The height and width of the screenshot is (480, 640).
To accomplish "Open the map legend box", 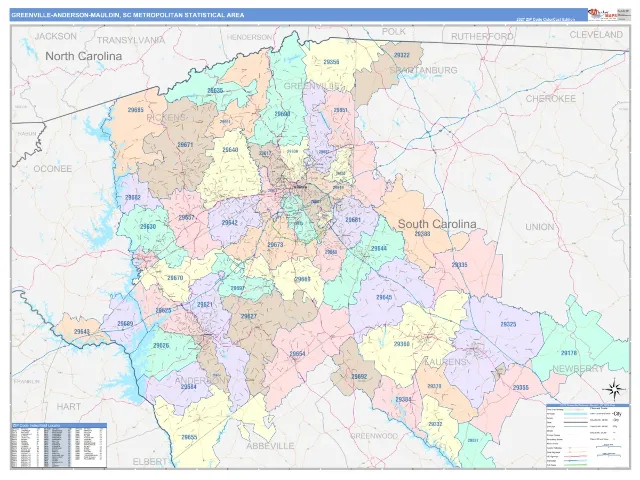I will [x=587, y=436].
